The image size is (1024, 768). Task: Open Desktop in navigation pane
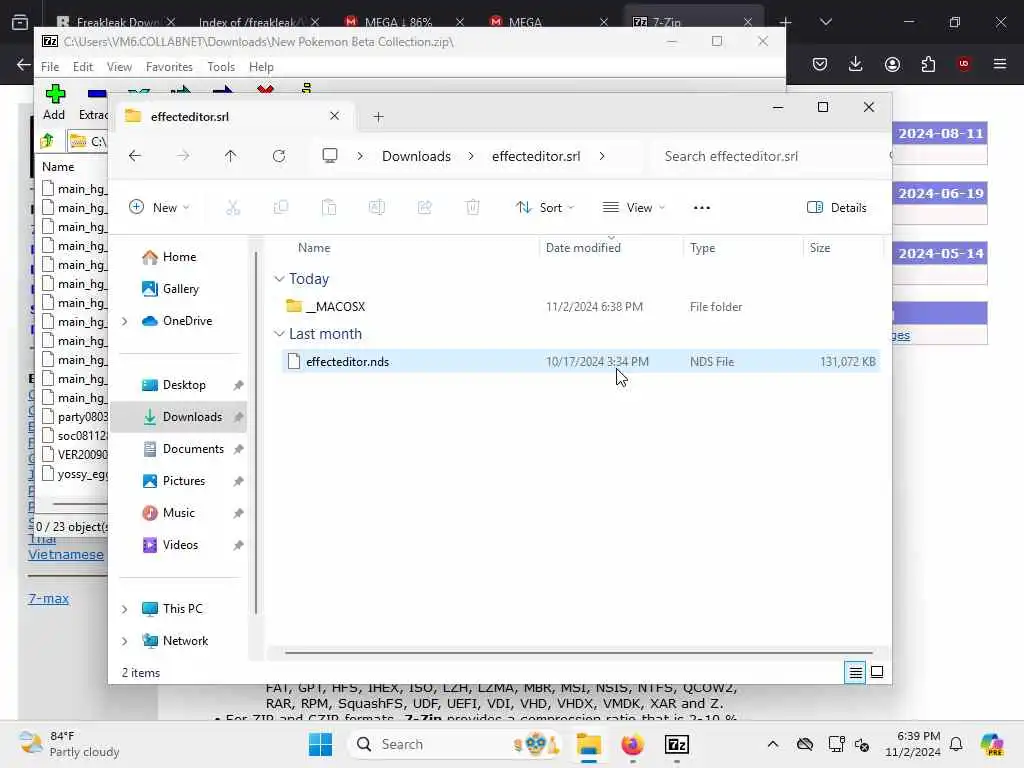[x=184, y=385]
